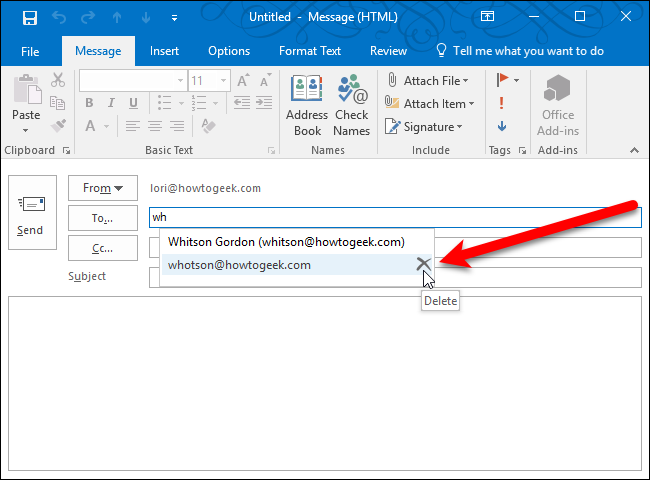
Task: Toggle Bold formatting
Action: (89, 103)
